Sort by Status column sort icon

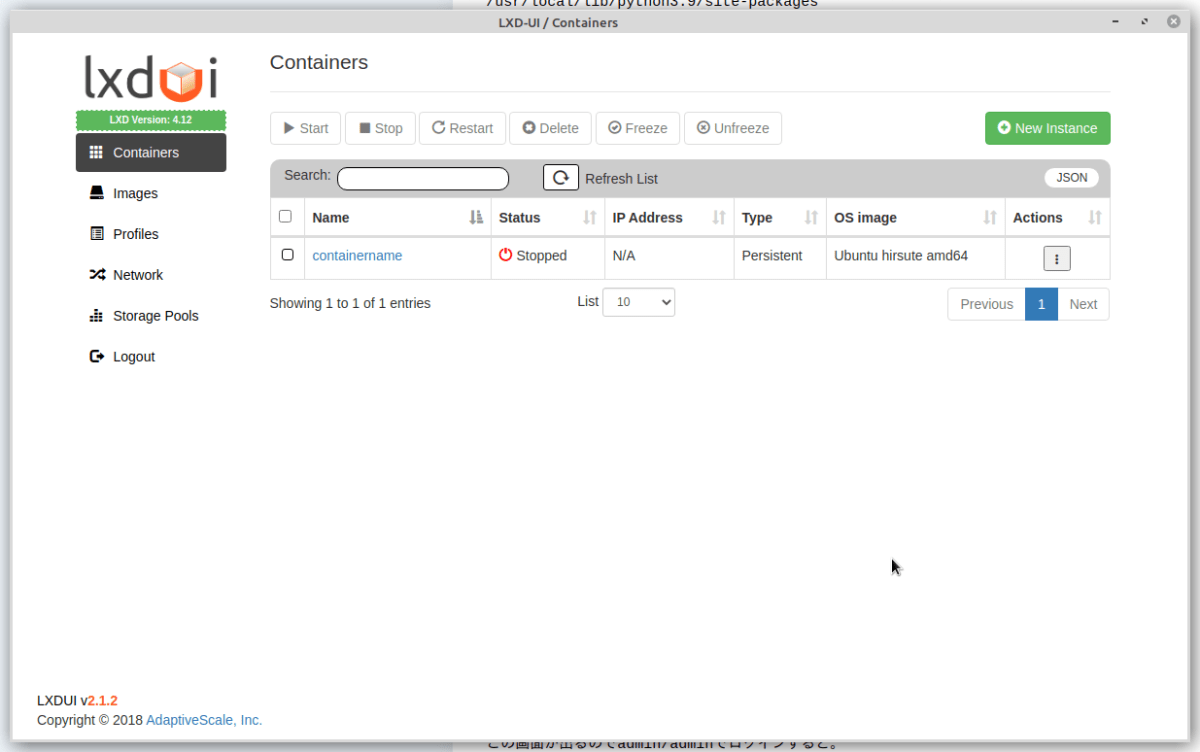coord(590,217)
